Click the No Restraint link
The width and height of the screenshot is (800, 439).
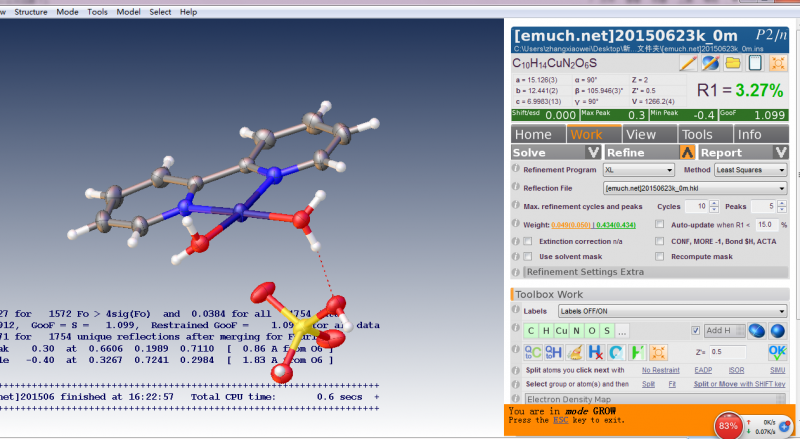coord(661,370)
